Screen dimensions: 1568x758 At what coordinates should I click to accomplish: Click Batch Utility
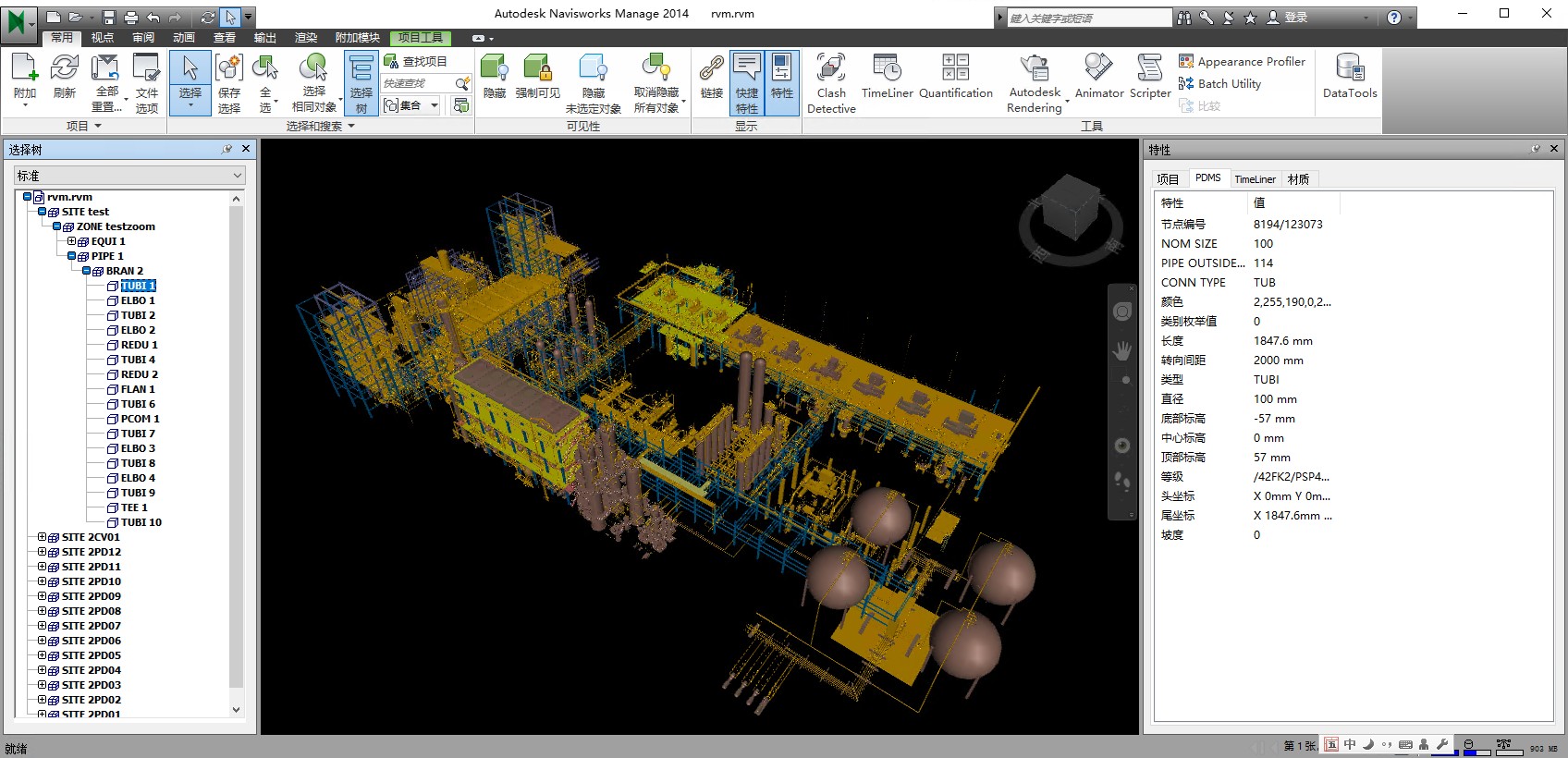[x=1219, y=83]
